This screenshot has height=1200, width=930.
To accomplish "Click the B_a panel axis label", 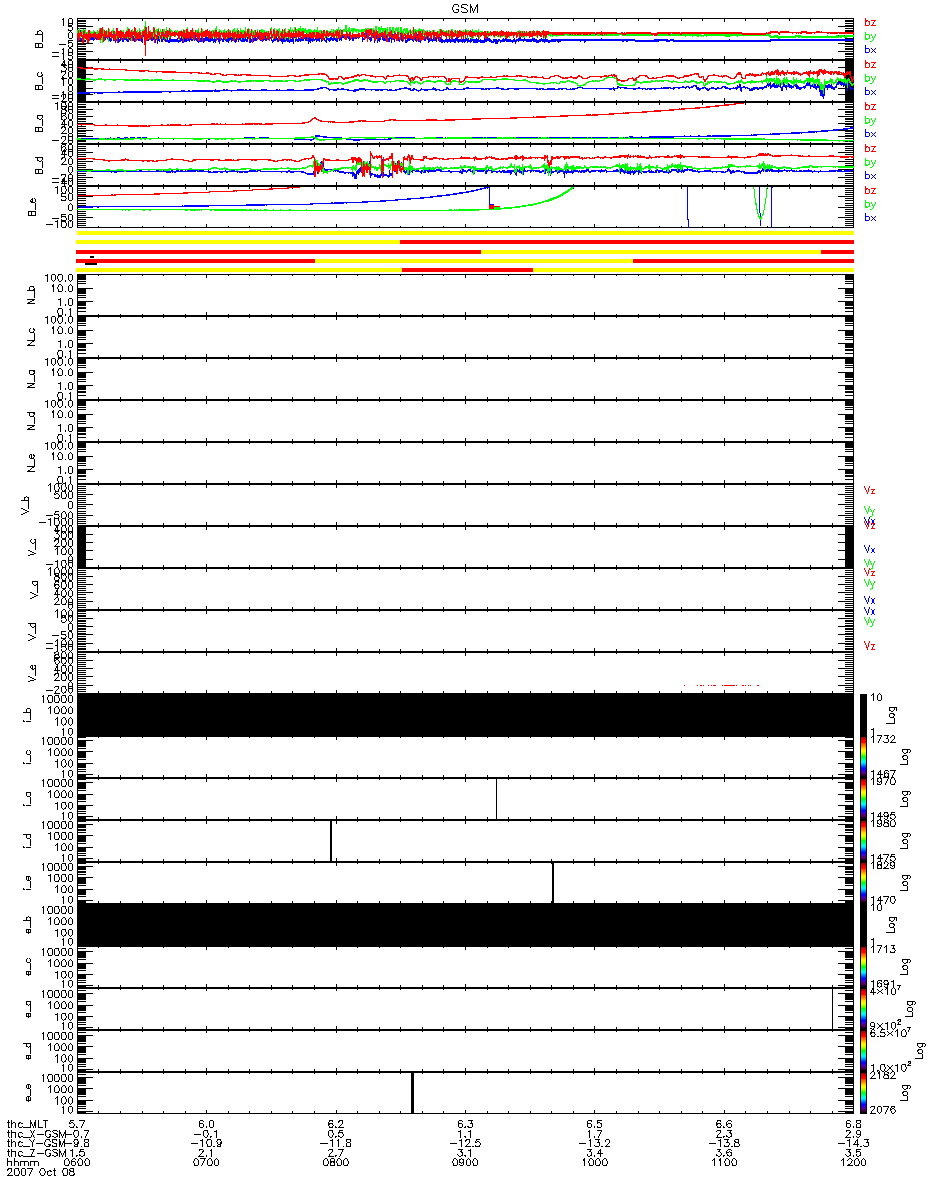I will tap(40, 123).
